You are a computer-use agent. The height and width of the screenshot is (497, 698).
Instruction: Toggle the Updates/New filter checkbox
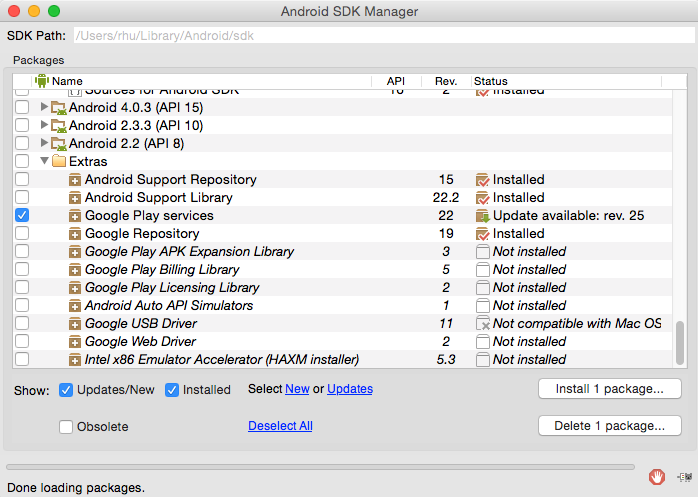click(x=66, y=390)
